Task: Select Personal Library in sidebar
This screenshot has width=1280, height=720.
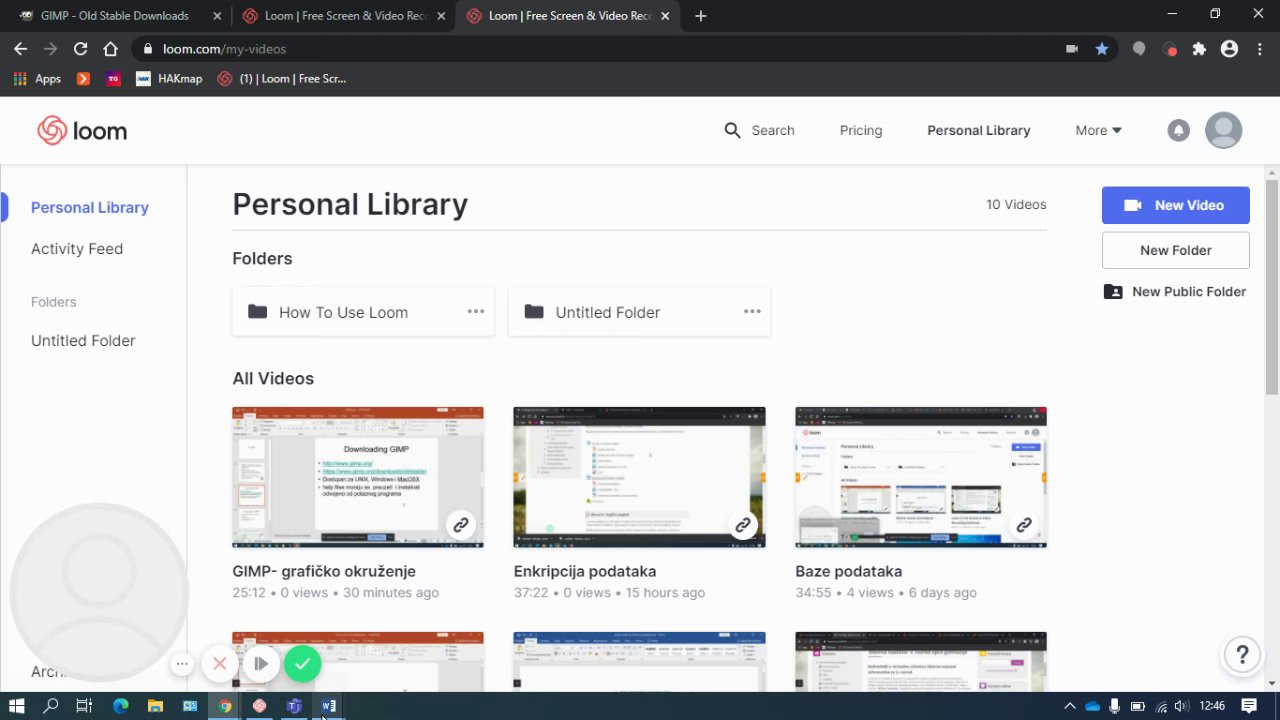Action: 90,207
